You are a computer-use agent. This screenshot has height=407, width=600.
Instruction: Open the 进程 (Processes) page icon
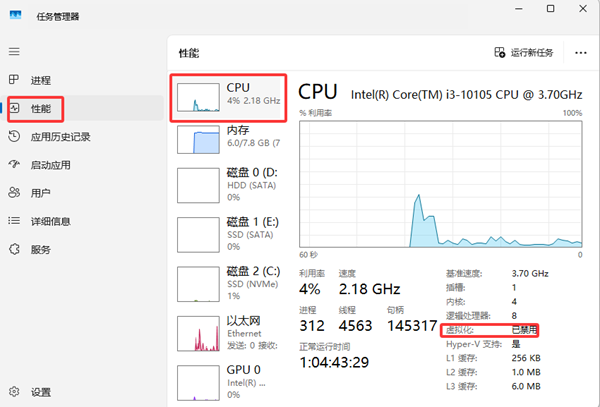14,80
